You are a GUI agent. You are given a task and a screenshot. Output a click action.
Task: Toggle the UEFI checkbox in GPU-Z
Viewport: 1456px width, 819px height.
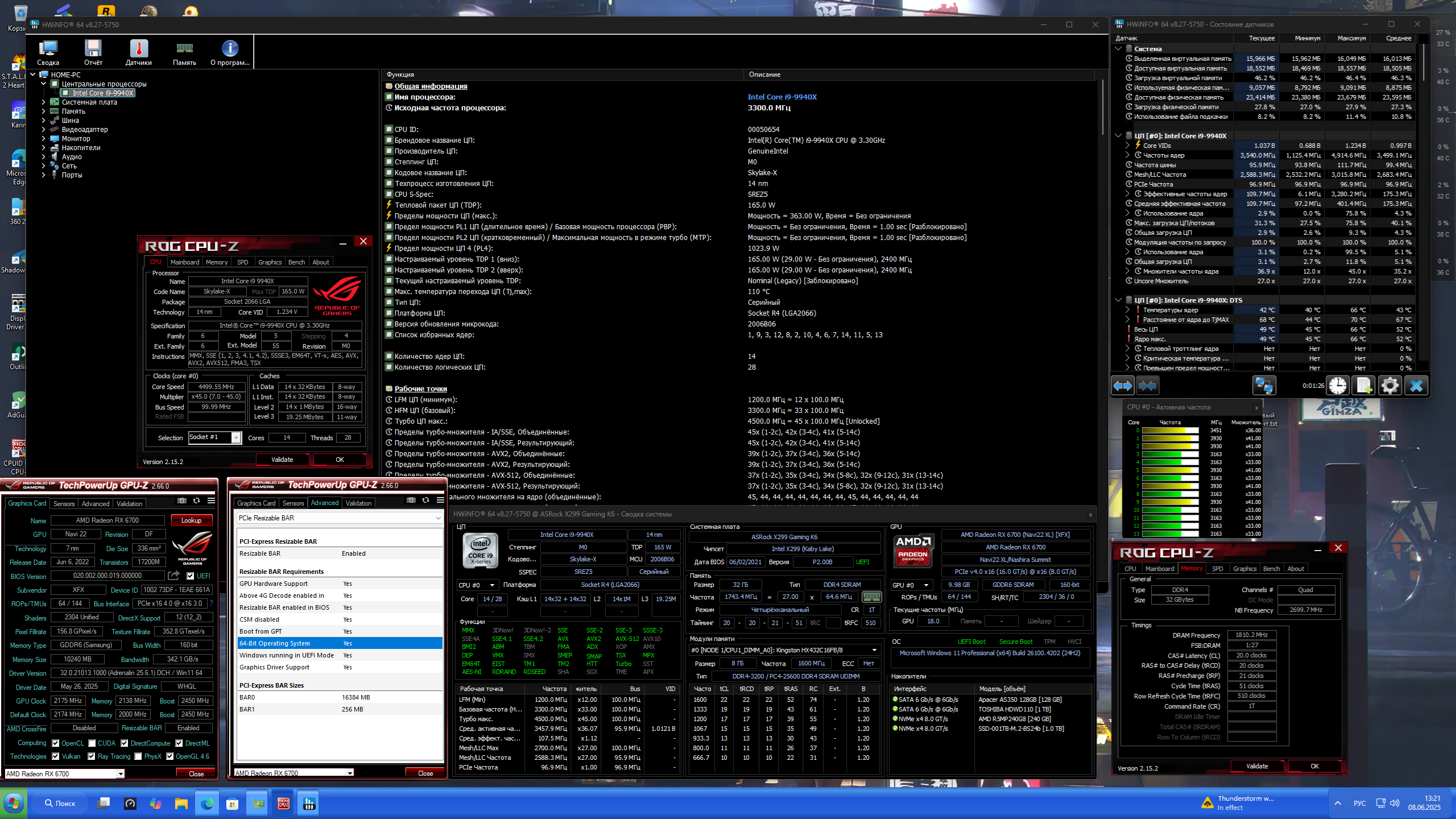[191, 576]
